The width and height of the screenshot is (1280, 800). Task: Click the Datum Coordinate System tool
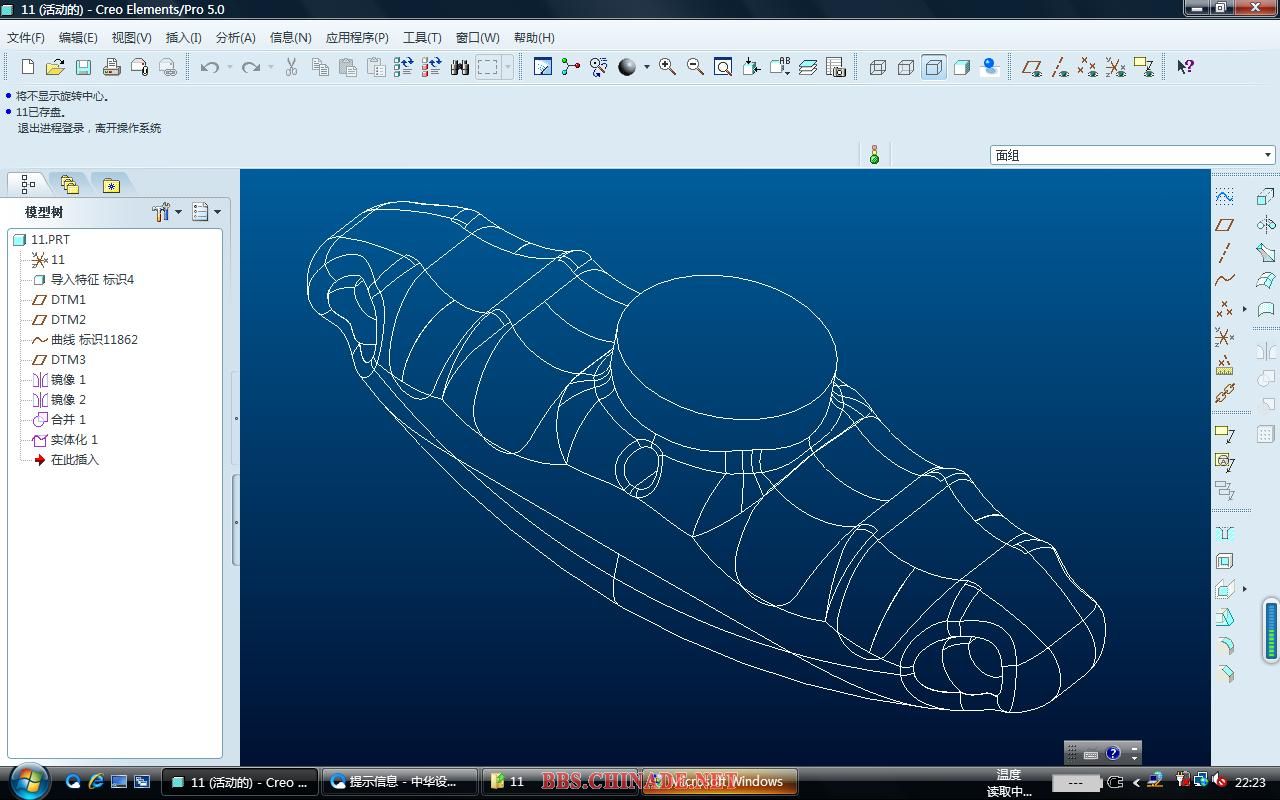[1224, 337]
